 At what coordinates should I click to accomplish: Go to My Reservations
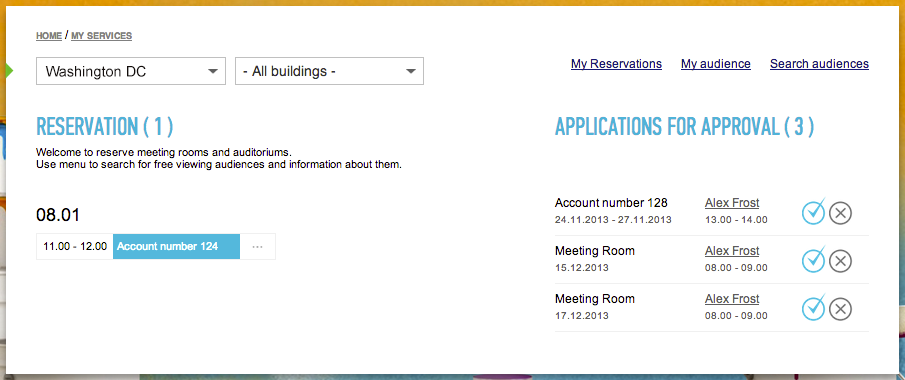[x=616, y=64]
